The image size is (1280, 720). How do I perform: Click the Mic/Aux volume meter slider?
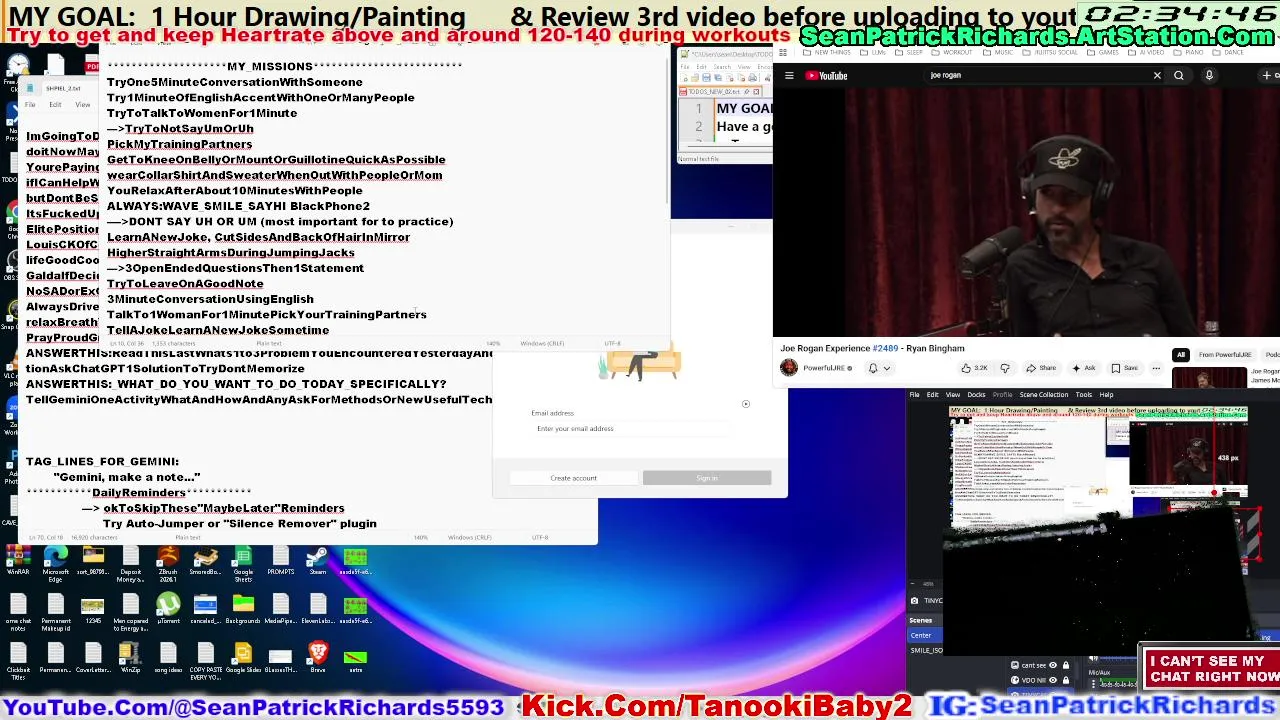(1118, 684)
